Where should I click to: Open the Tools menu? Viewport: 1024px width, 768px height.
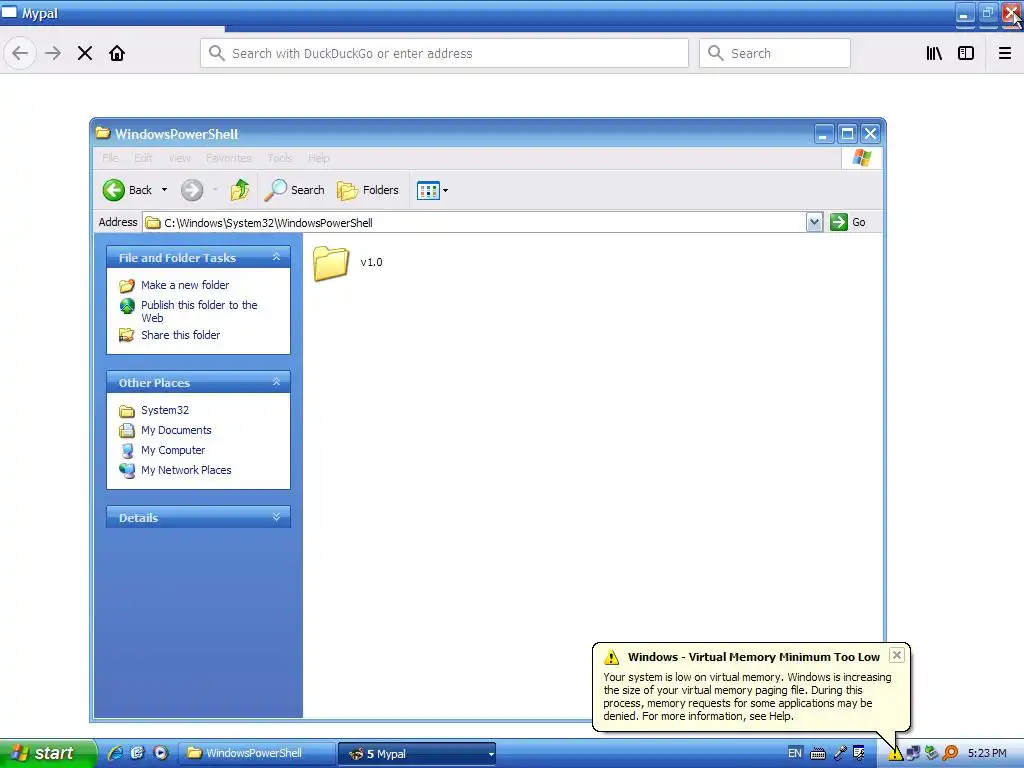(280, 158)
